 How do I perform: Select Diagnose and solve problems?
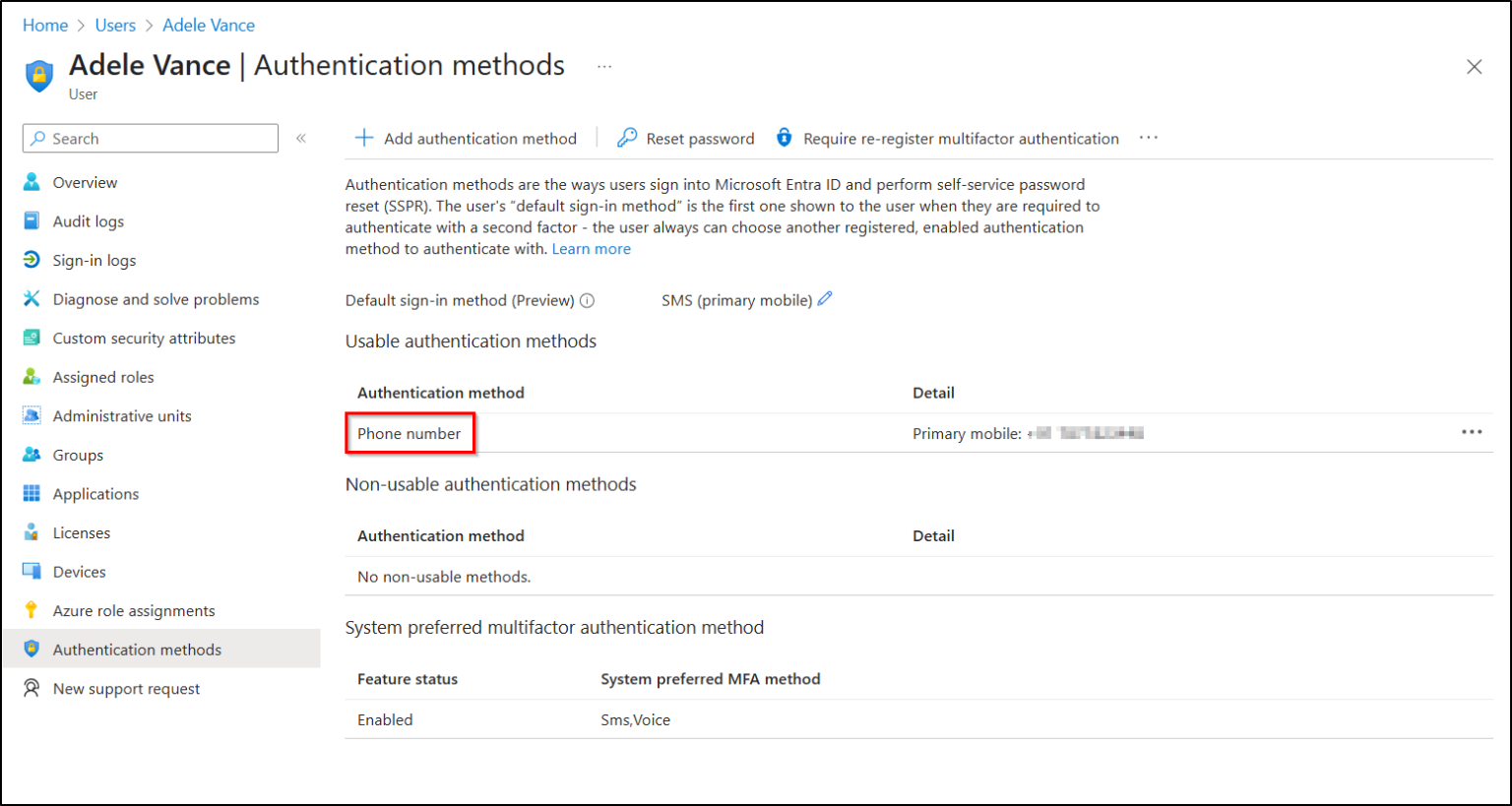pyautogui.click(x=156, y=298)
